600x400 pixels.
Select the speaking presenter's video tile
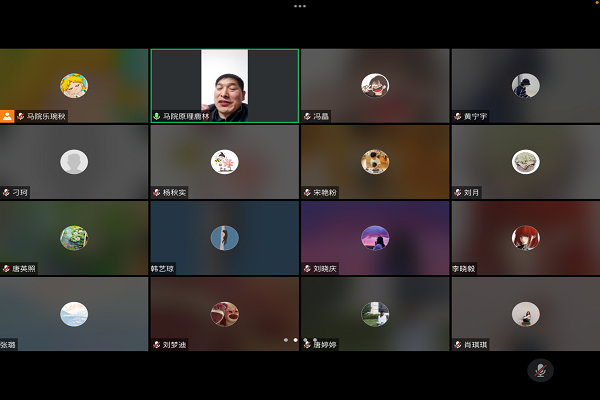click(224, 85)
